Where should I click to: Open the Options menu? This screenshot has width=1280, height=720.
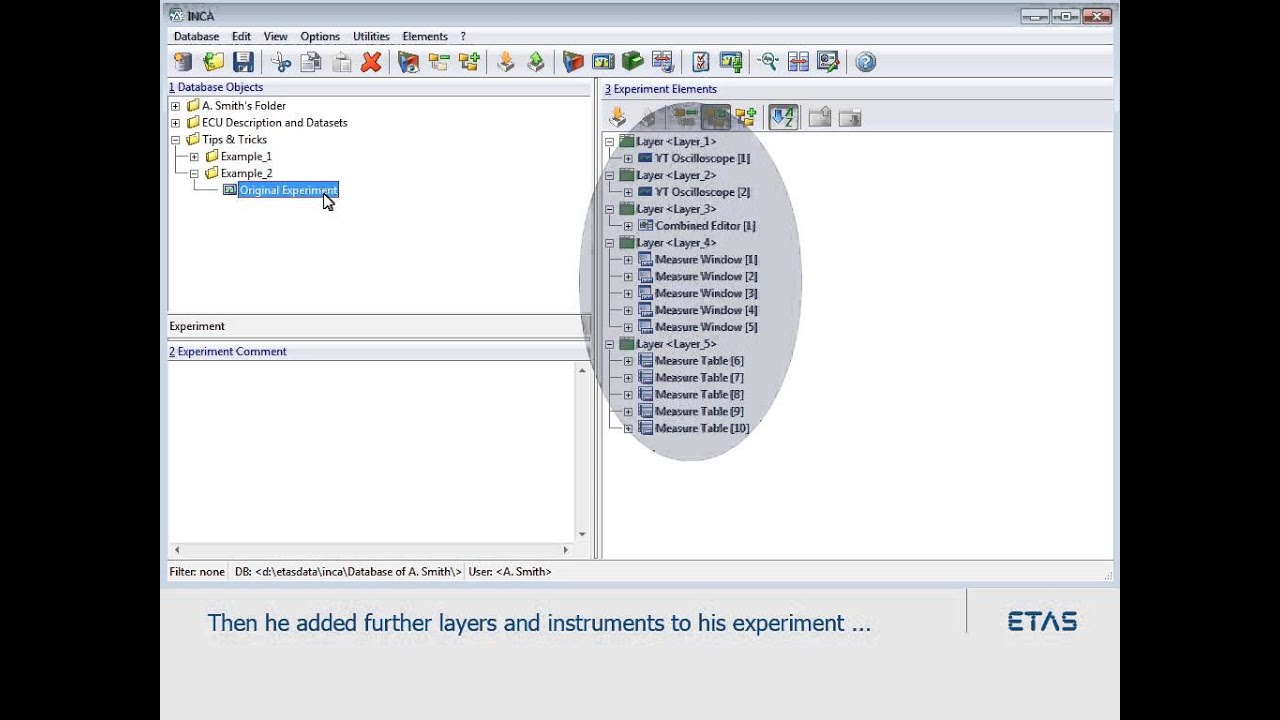320,37
